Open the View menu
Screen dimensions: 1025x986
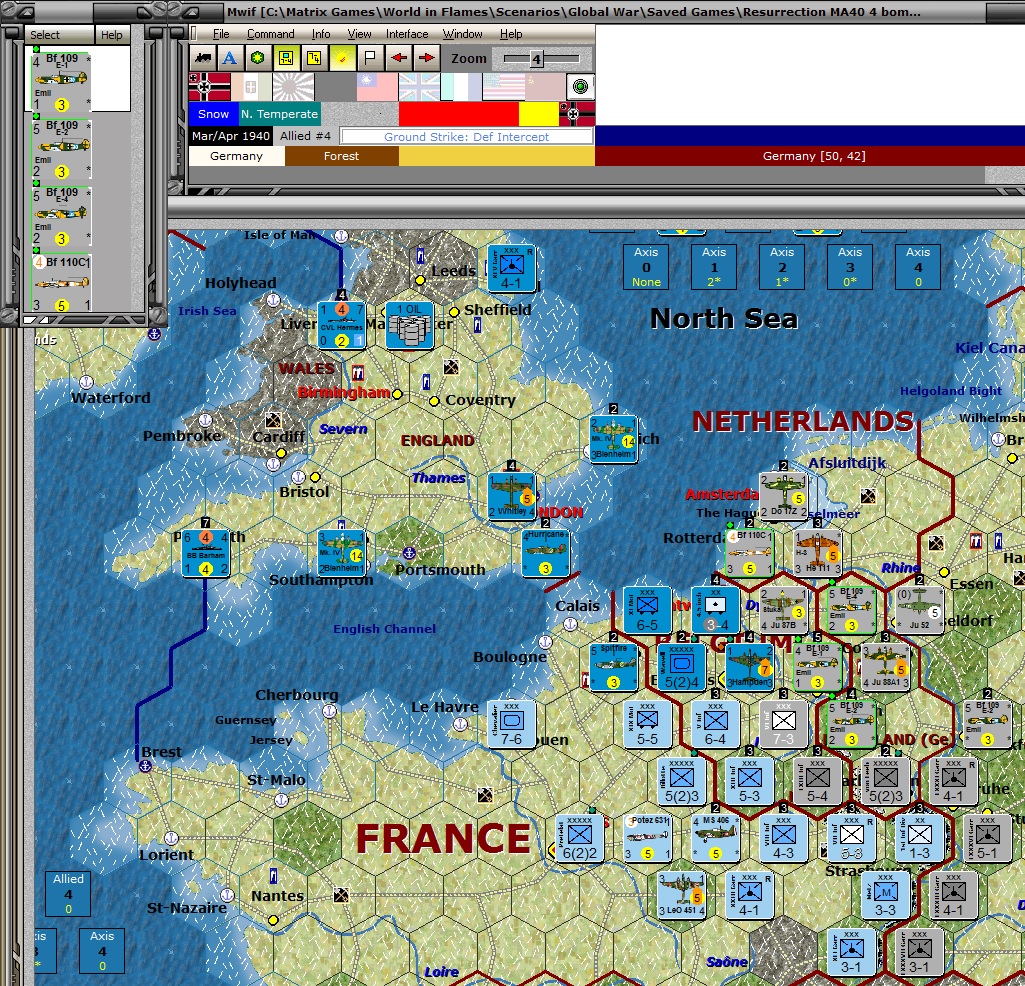(x=359, y=34)
